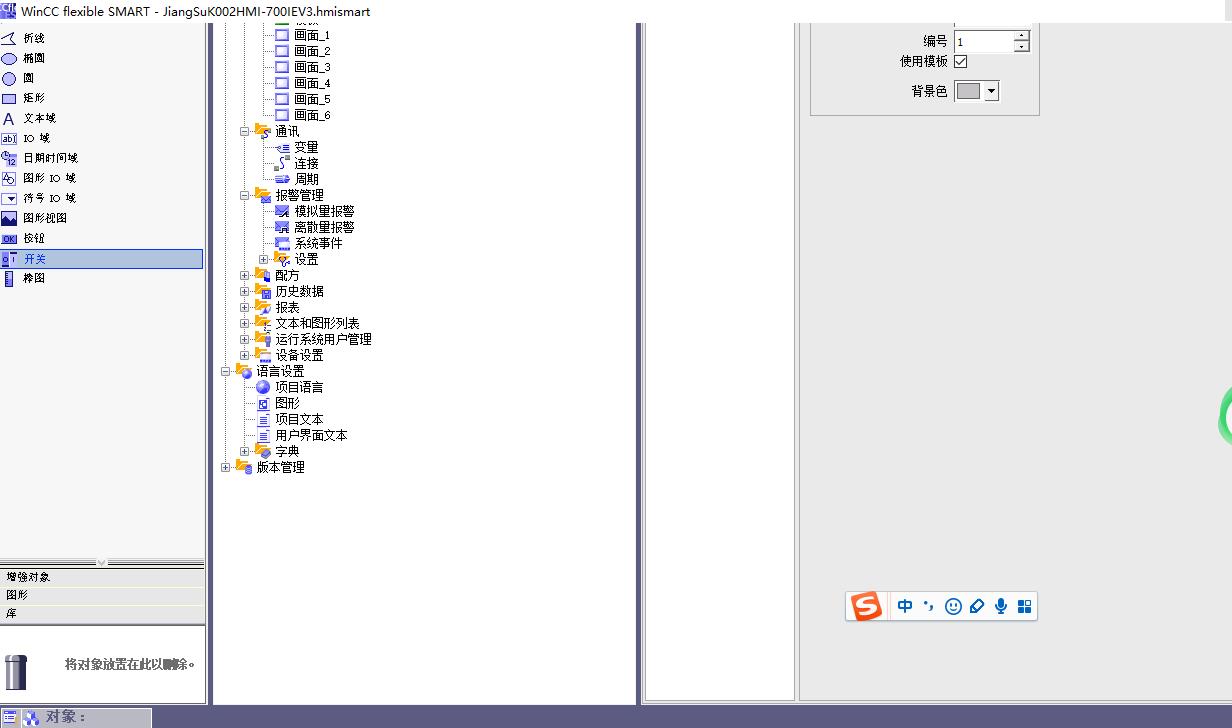Select the 按钮 button object tool
The image size is (1232, 728).
[x=33, y=238]
